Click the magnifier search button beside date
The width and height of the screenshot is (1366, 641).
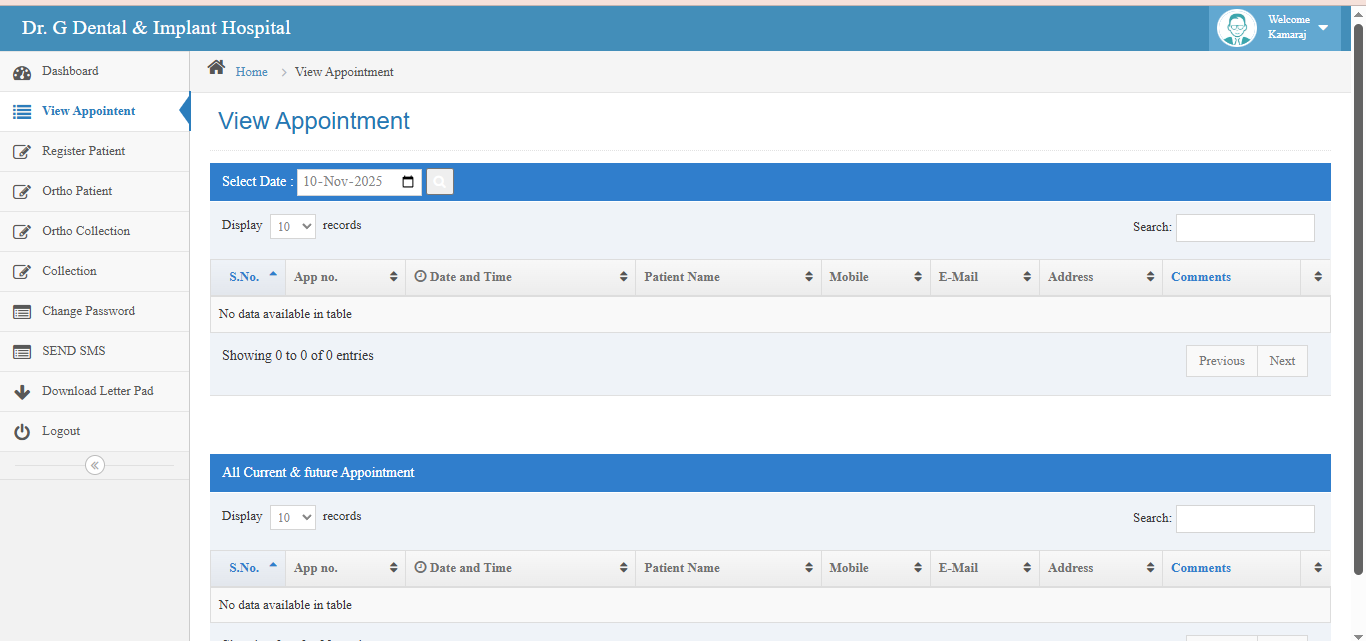440,182
